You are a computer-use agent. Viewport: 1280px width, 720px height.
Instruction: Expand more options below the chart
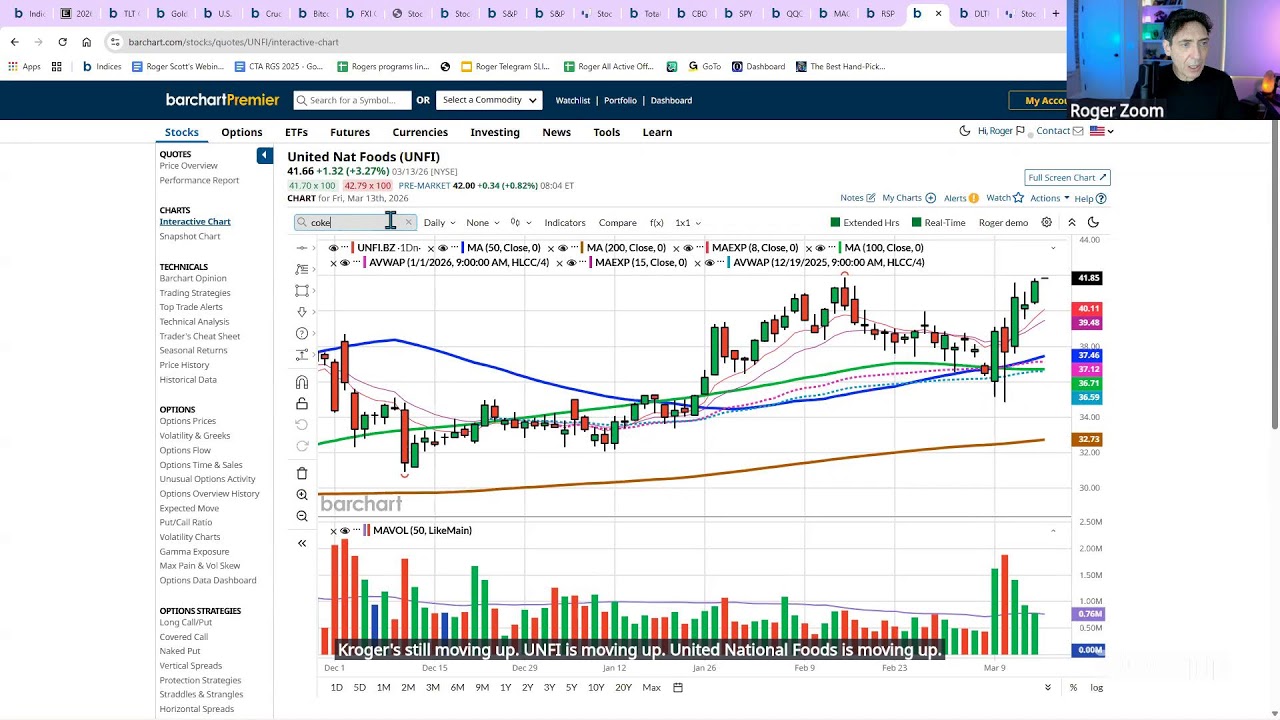[x=1048, y=688]
